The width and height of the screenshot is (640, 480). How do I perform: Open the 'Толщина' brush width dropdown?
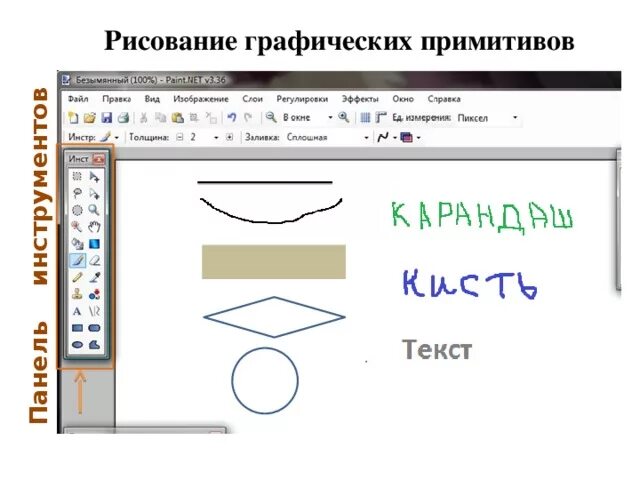[216, 138]
